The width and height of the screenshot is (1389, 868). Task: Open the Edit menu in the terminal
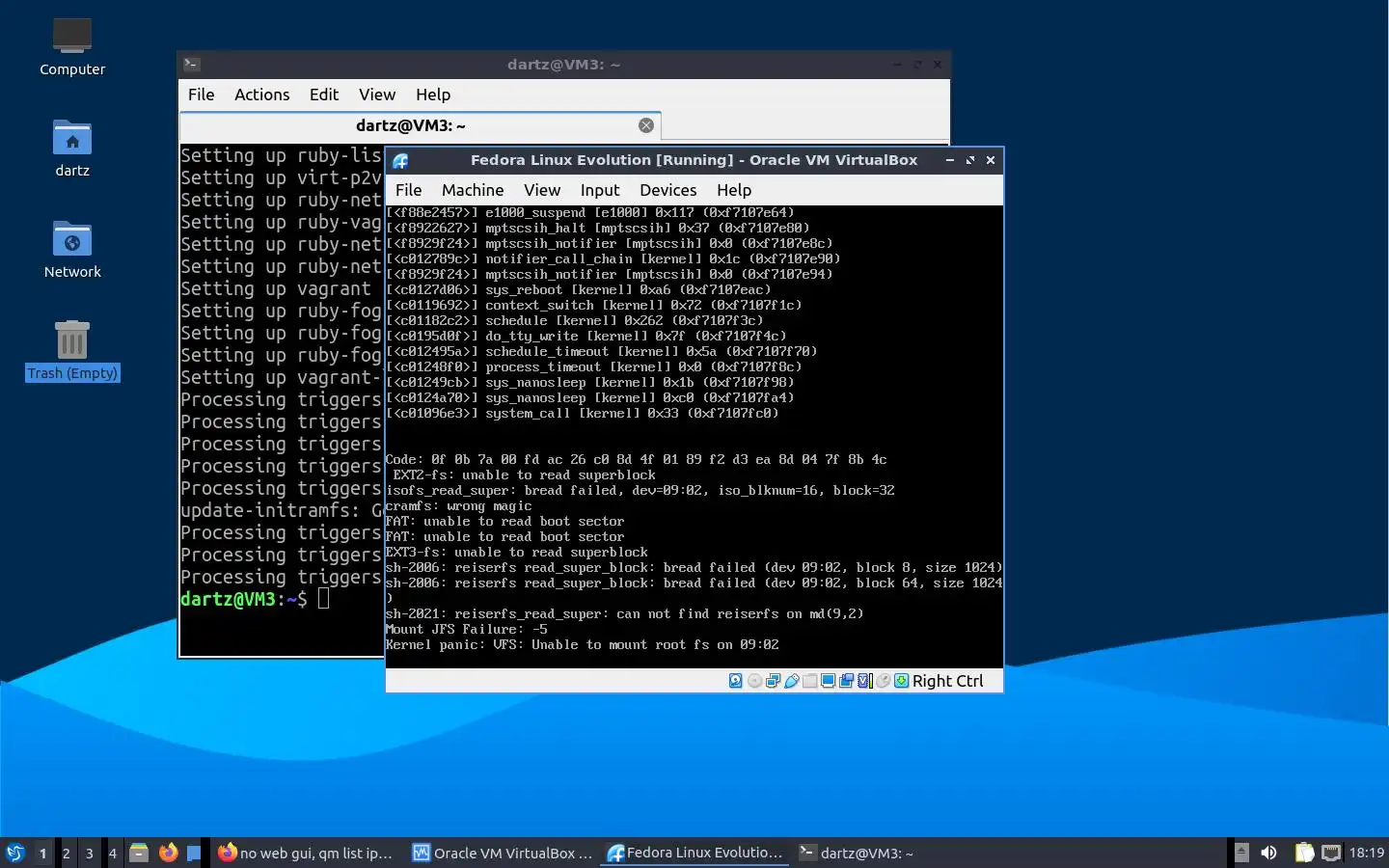[x=323, y=95]
